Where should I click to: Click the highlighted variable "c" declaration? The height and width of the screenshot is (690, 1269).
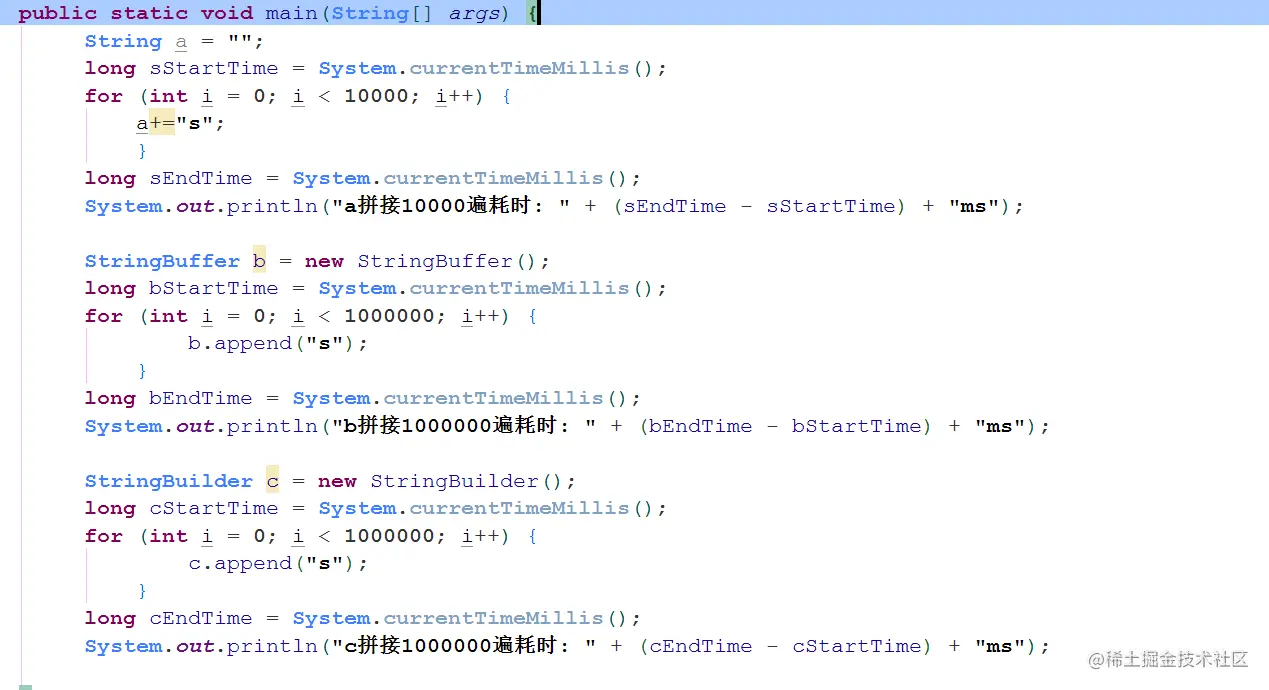point(273,481)
